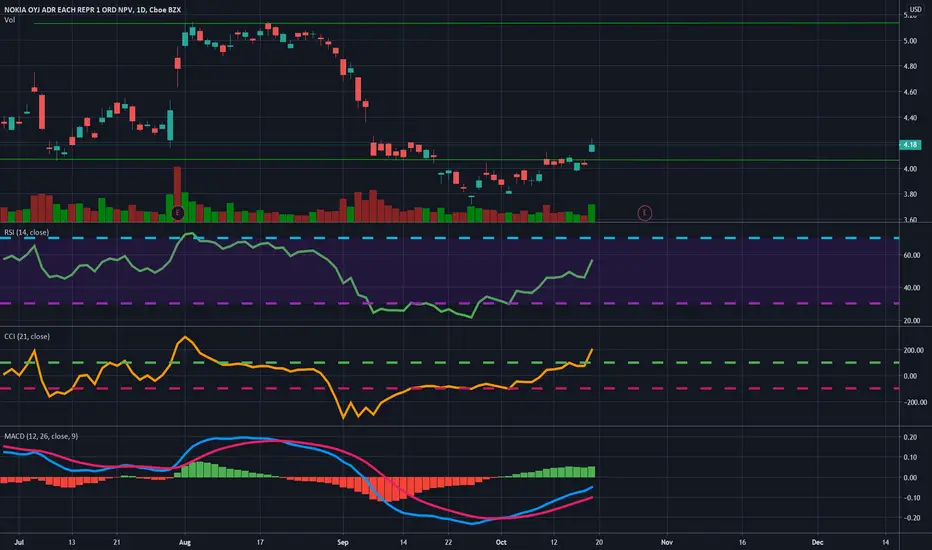The image size is (932, 550).
Task: Click the Sep label on time axis
Action: pos(342,542)
